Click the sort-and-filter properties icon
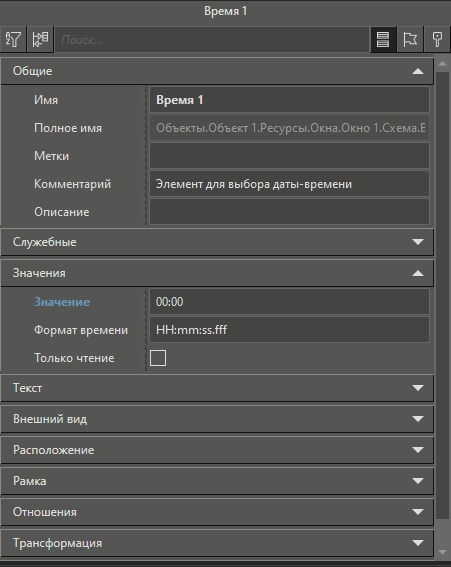This screenshot has height=567, width=451. click(13, 39)
